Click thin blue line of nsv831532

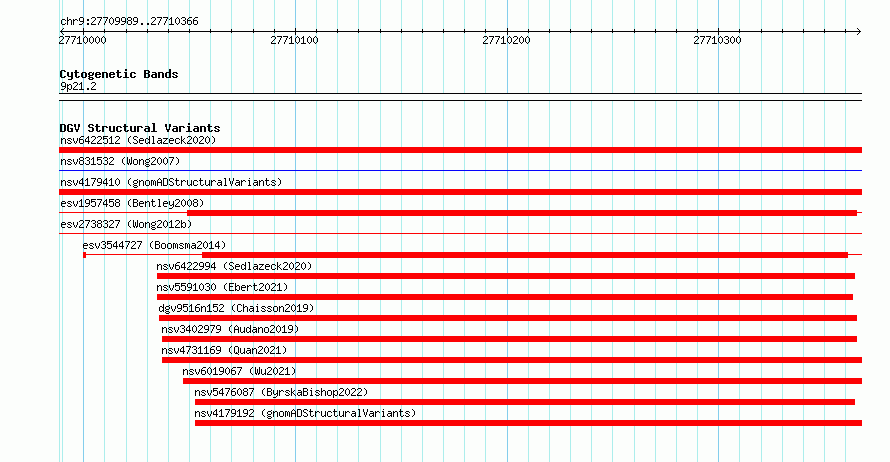pos(460,170)
